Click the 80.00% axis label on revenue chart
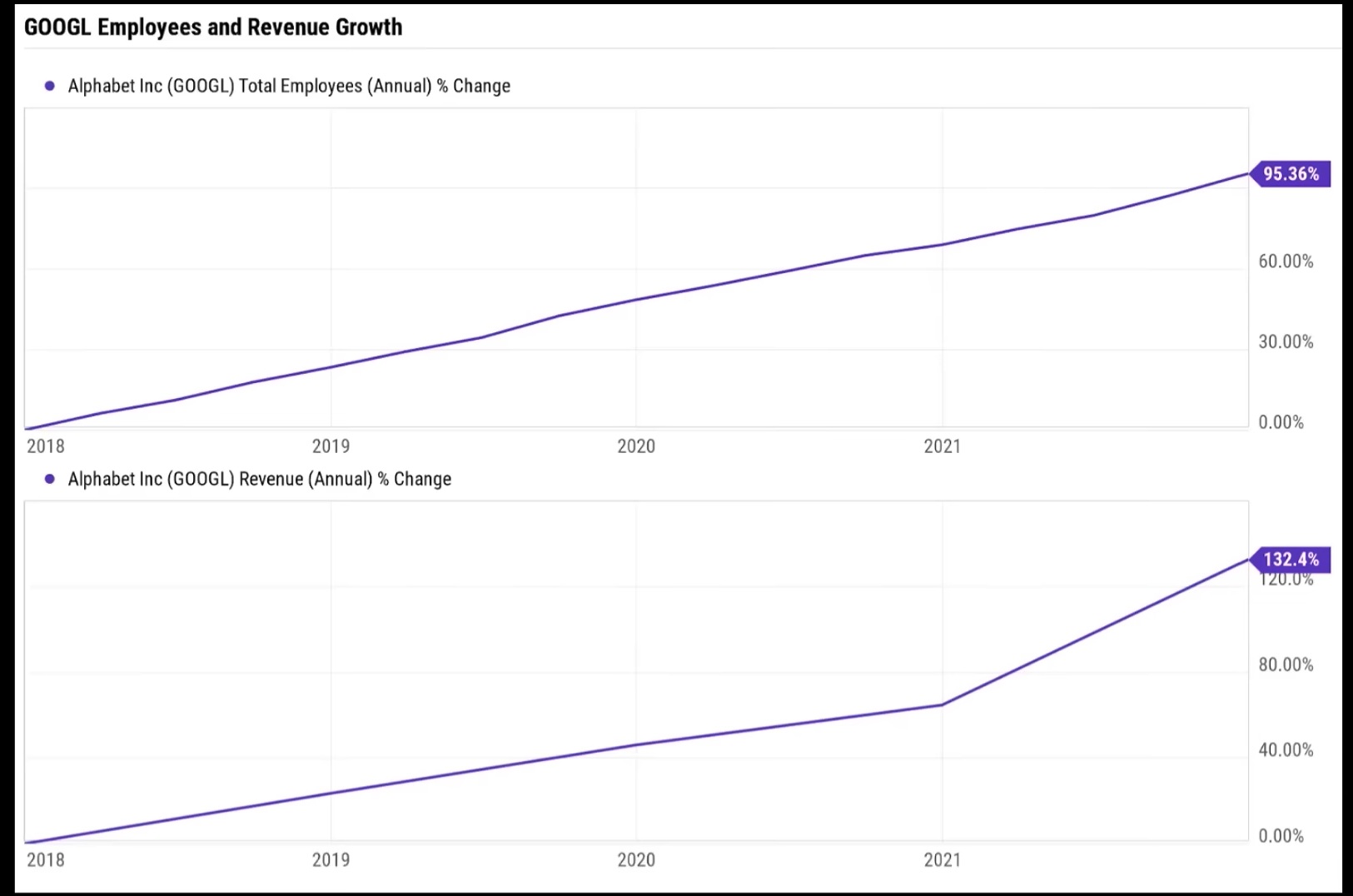This screenshot has width=1353, height=896. coord(1286,665)
